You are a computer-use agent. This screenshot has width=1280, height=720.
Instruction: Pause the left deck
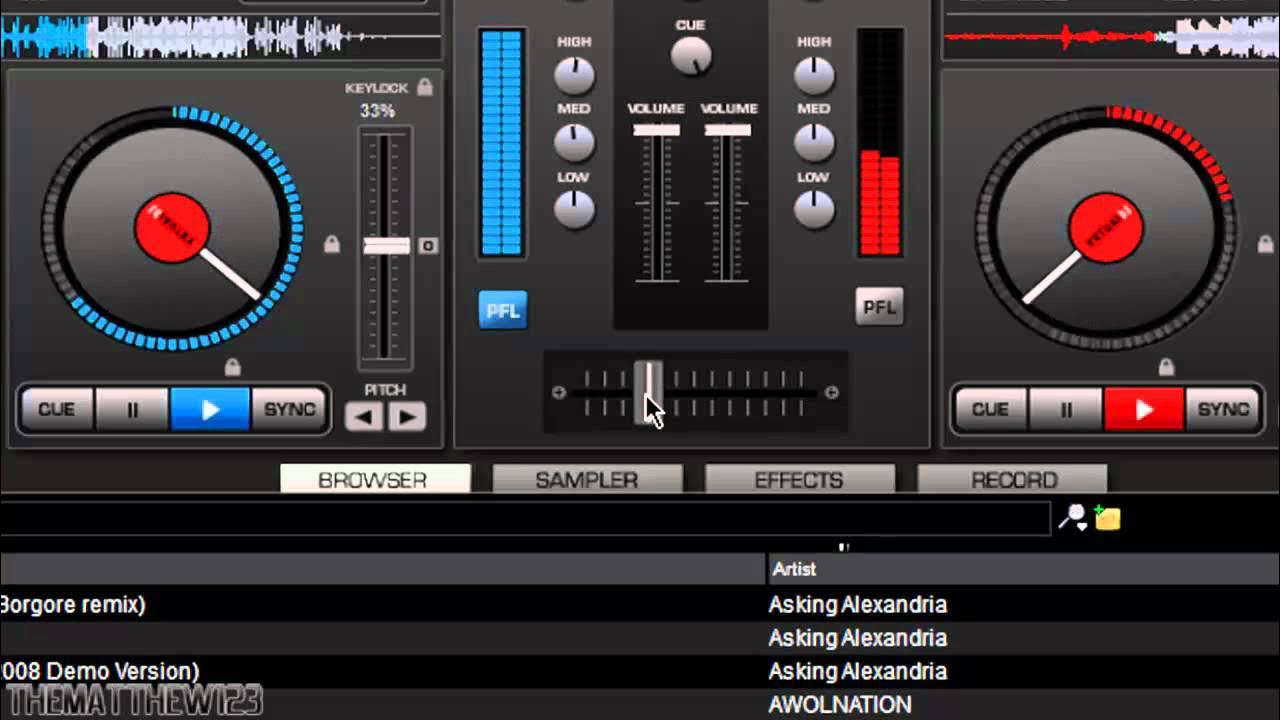[132, 410]
